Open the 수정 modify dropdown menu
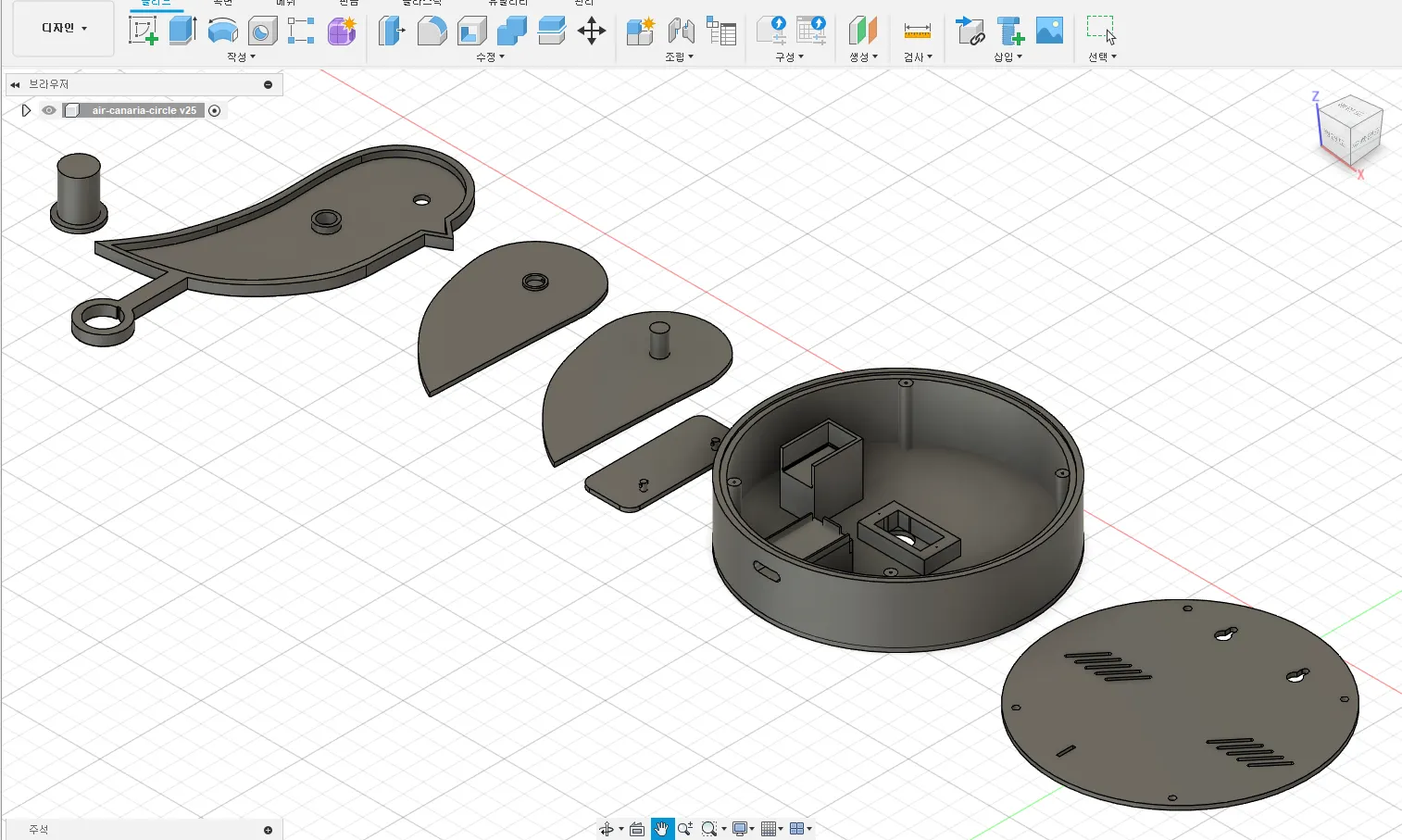 (x=490, y=57)
